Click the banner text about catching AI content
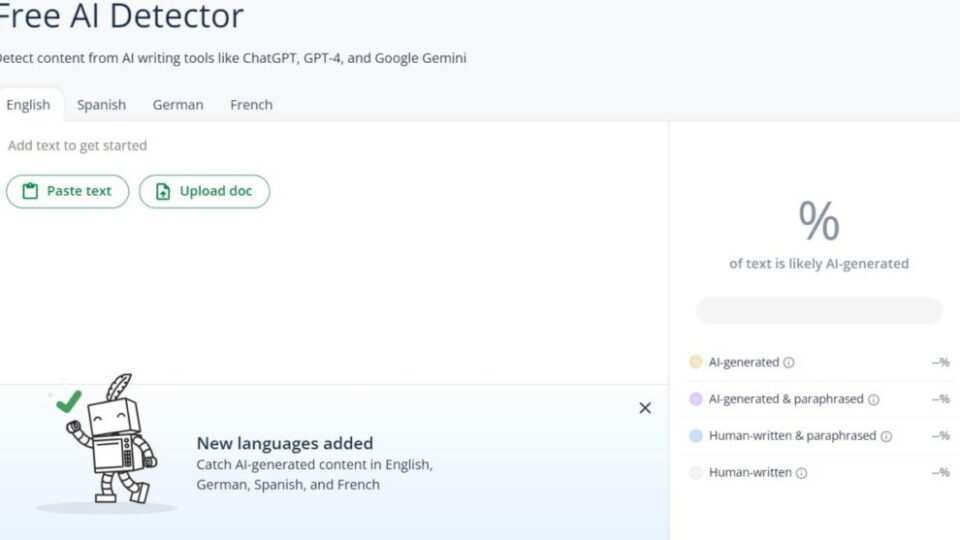 pyautogui.click(x=315, y=474)
